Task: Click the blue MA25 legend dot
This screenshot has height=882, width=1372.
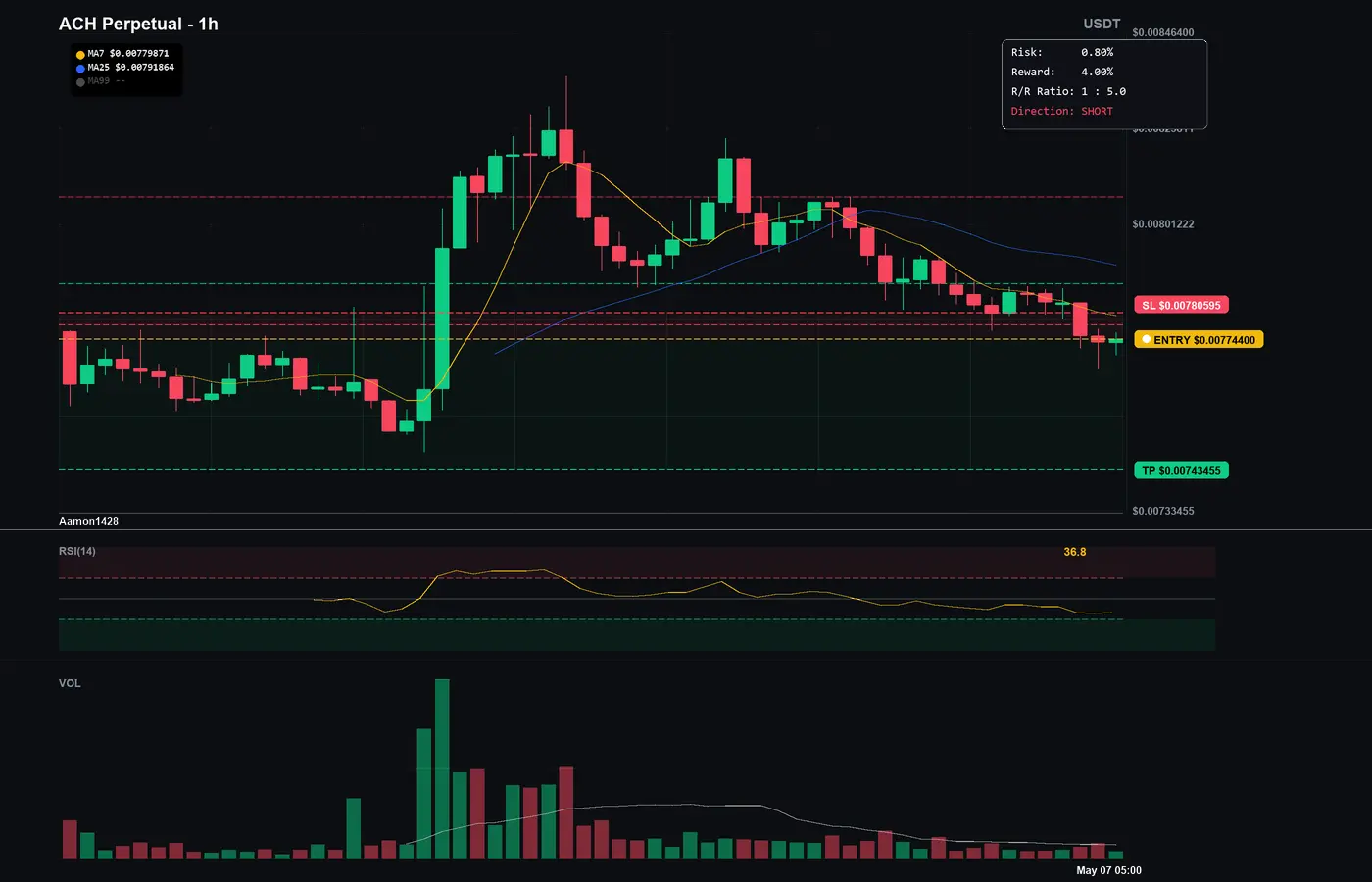Action: pyautogui.click(x=80, y=69)
